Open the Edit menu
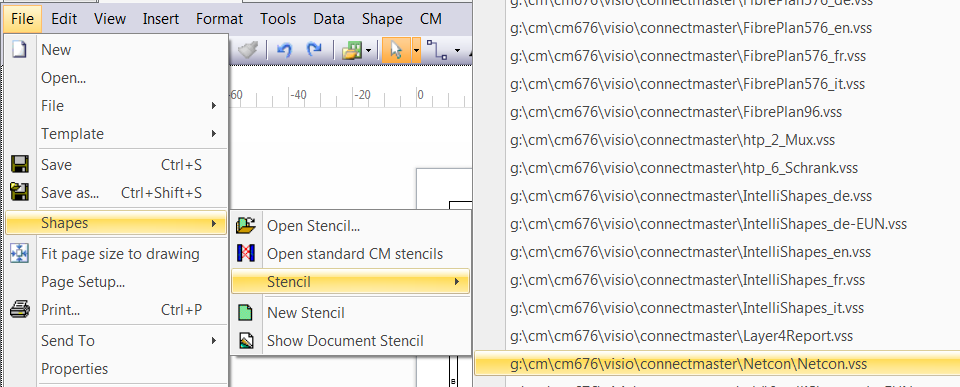 [64, 19]
